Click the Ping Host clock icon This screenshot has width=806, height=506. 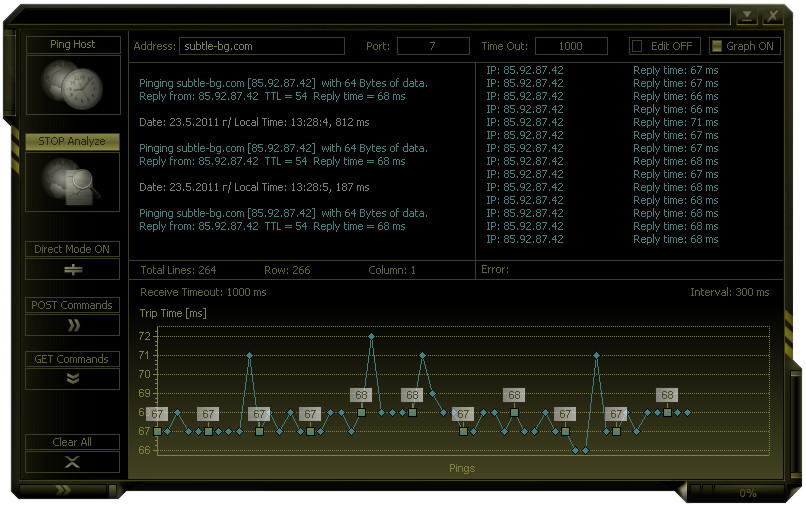[x=72, y=86]
